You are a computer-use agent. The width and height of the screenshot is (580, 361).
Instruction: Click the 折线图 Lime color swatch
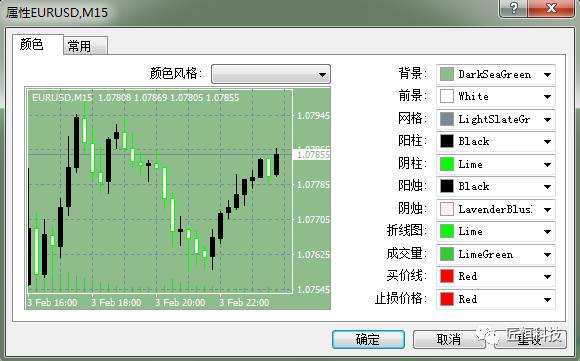click(x=446, y=231)
